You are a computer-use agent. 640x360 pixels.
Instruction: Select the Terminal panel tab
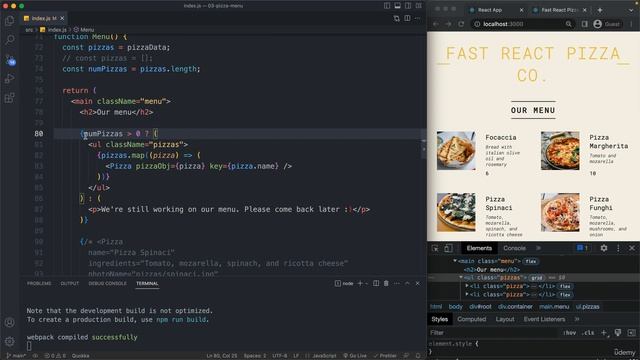[x=147, y=283]
